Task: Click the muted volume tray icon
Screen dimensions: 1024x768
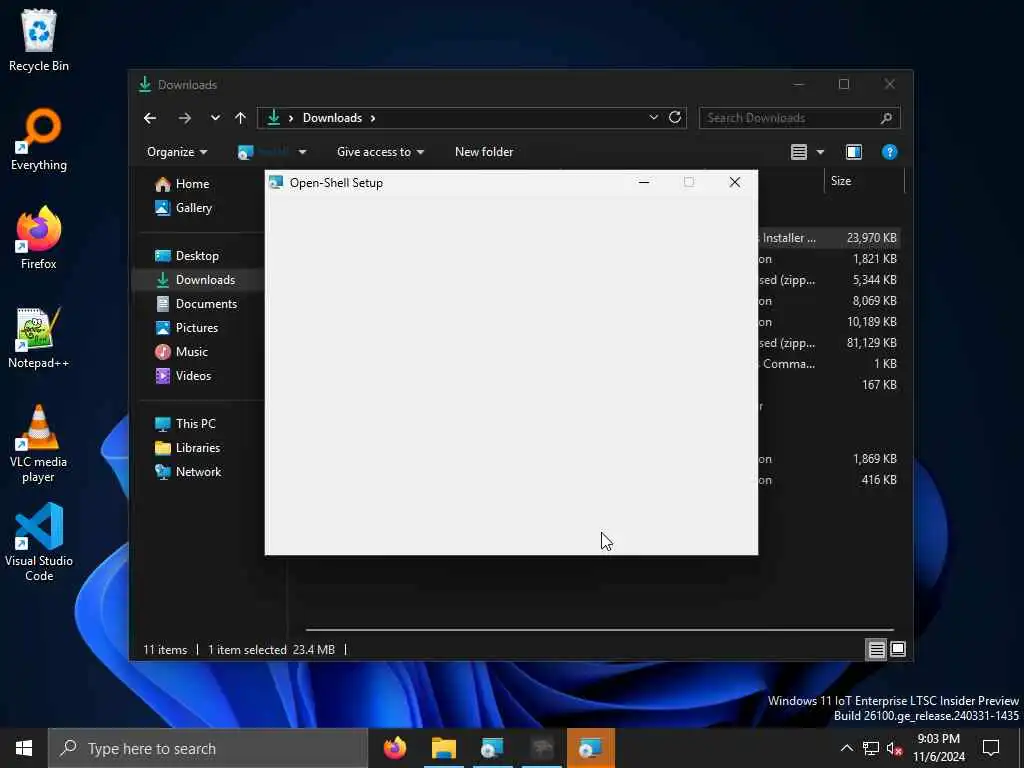Action: point(895,748)
